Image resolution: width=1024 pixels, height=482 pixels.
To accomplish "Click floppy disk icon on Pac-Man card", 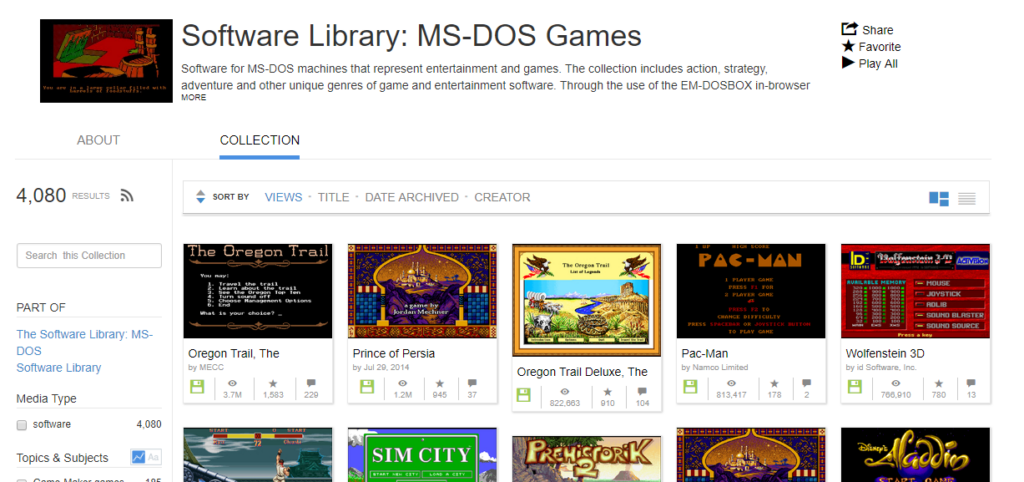I will coord(690,387).
